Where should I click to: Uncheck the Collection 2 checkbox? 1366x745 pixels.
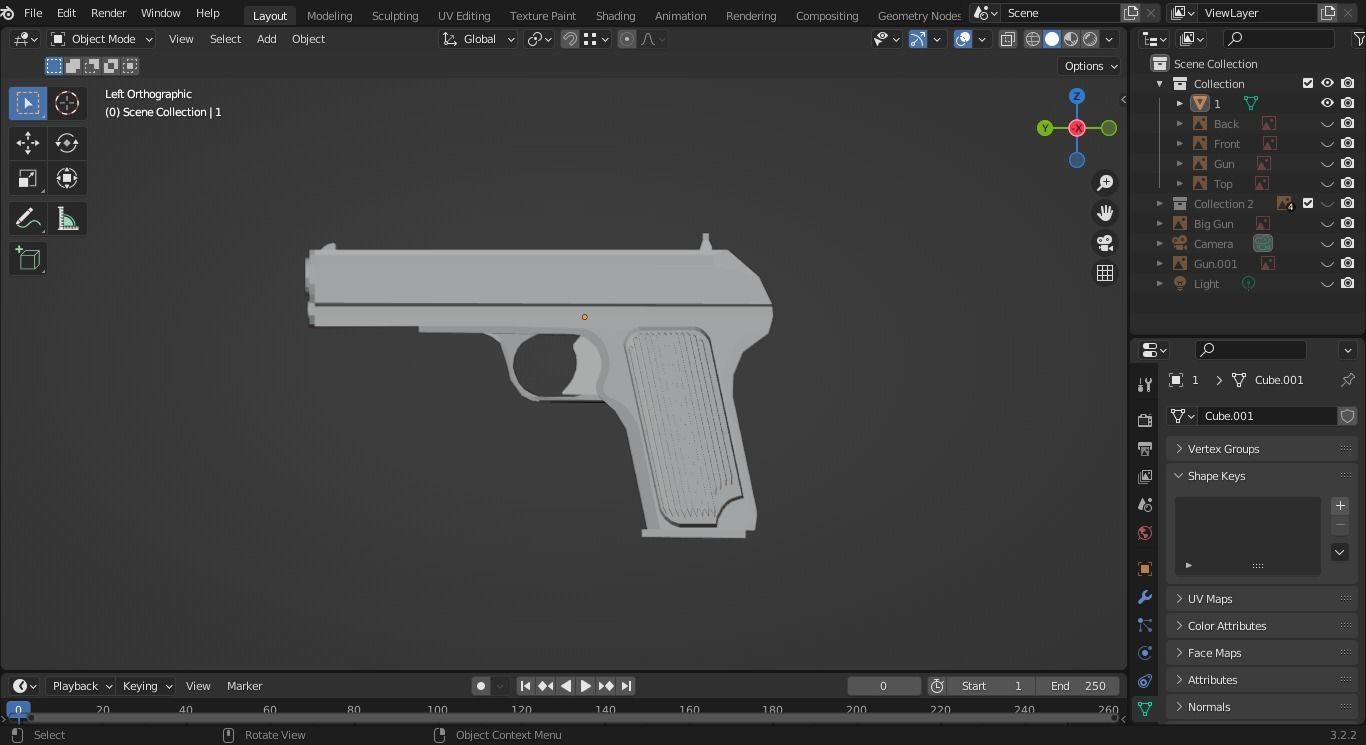tap(1307, 203)
